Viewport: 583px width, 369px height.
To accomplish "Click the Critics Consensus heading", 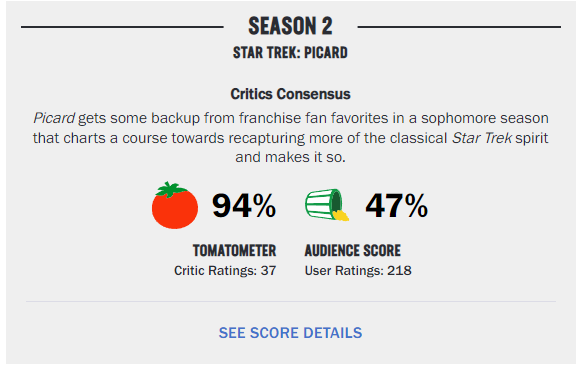I will click(x=290, y=94).
